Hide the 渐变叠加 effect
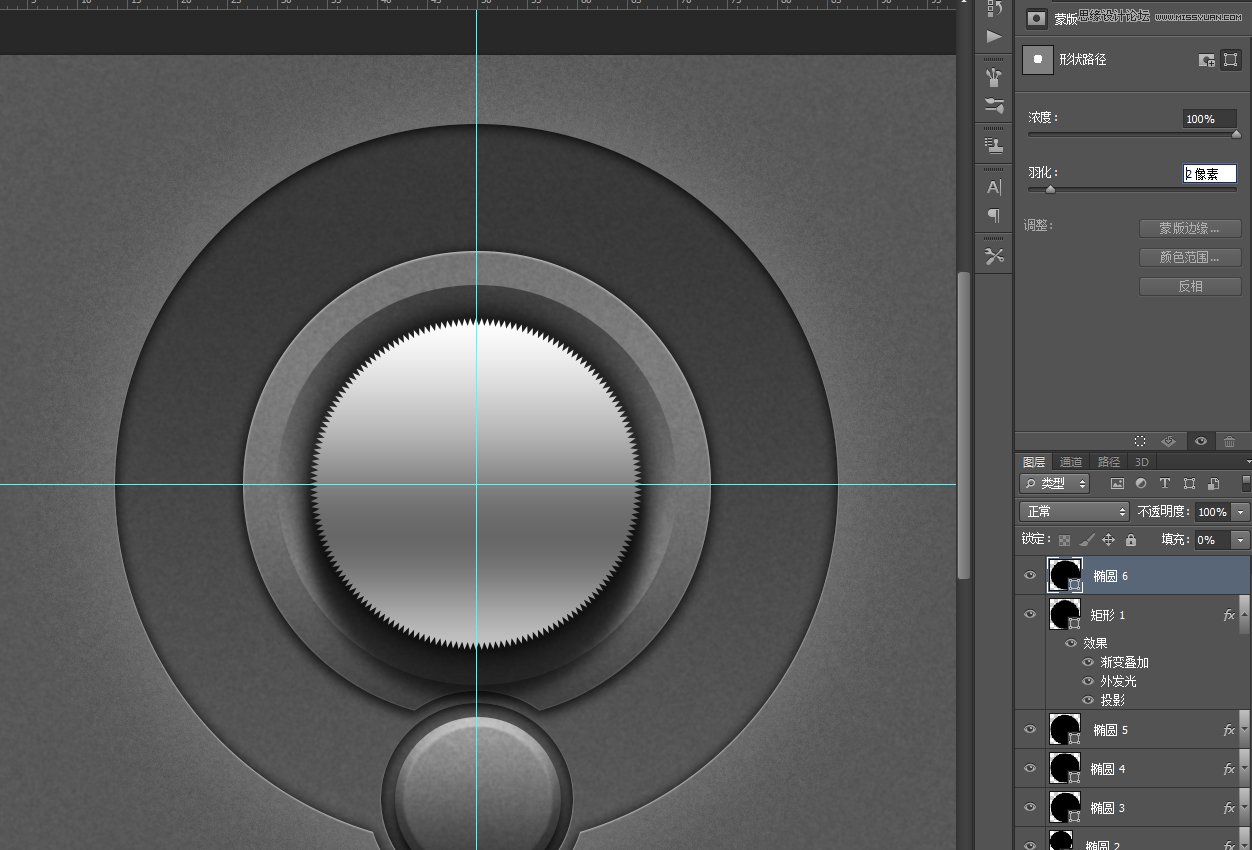The height and width of the screenshot is (850, 1252). click(x=1088, y=662)
